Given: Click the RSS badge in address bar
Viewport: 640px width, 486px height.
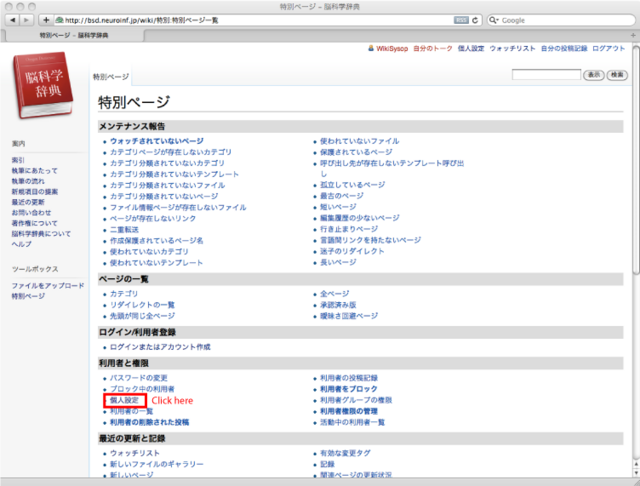Looking at the screenshot, I should (x=459, y=20).
